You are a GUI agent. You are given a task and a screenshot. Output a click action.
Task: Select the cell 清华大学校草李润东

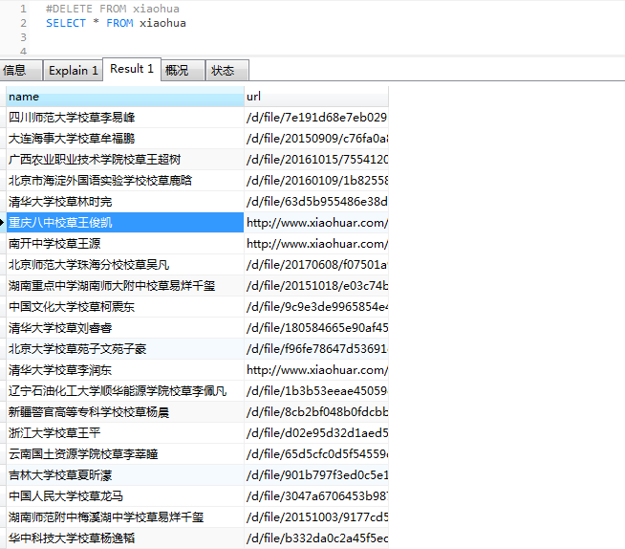[125, 370]
